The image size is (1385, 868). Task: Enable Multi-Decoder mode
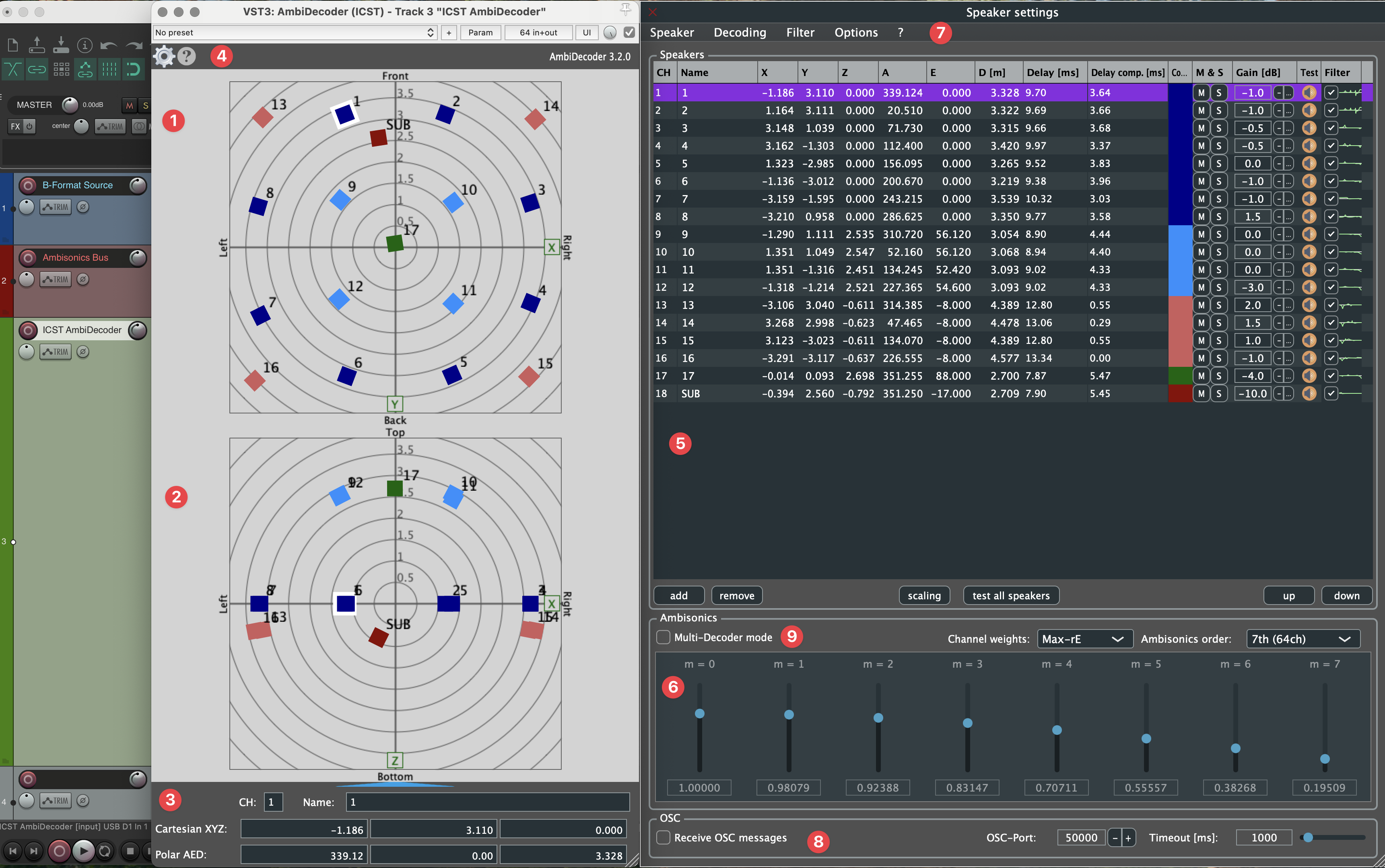coord(663,637)
